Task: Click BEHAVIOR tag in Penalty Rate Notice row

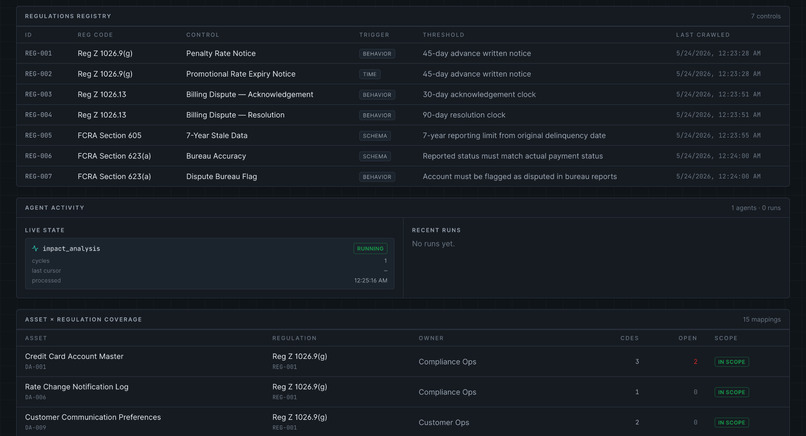Action: coord(377,53)
